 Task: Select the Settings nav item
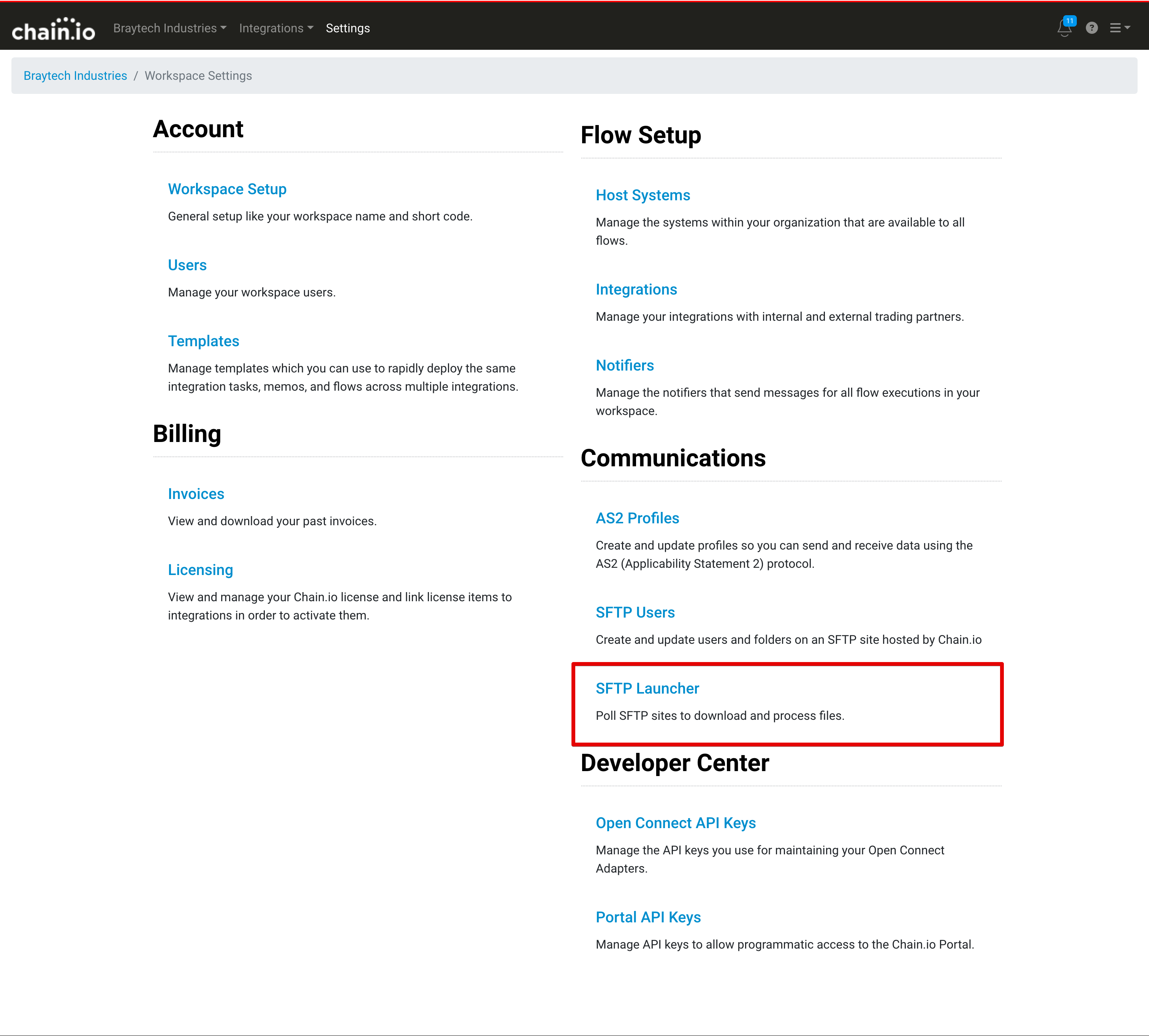(348, 29)
